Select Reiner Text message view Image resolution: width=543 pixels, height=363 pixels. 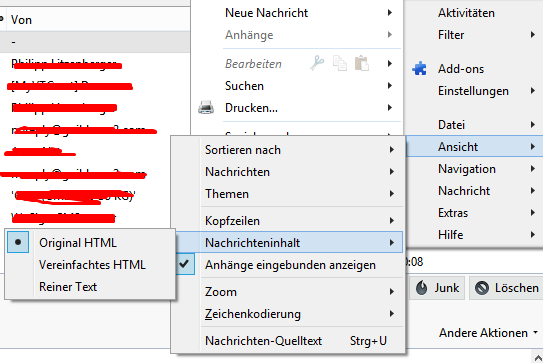click(x=90, y=287)
